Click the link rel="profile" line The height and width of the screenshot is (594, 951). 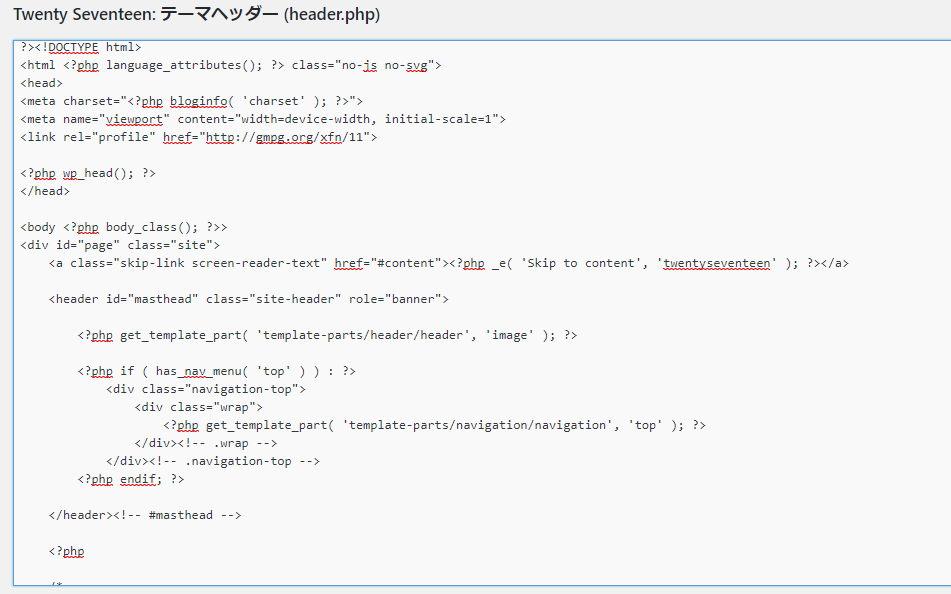pos(199,137)
